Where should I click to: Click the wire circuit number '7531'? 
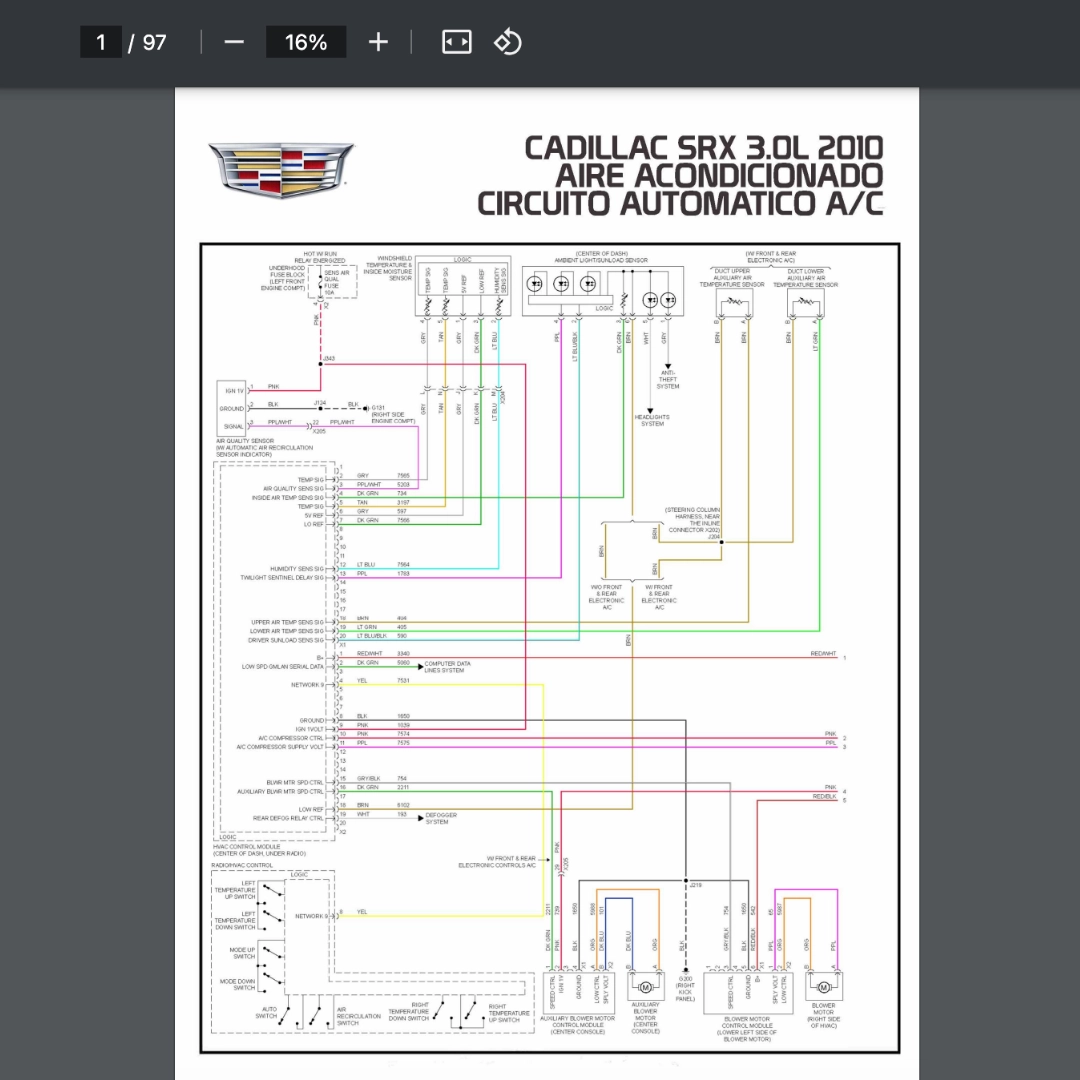click(x=403, y=681)
